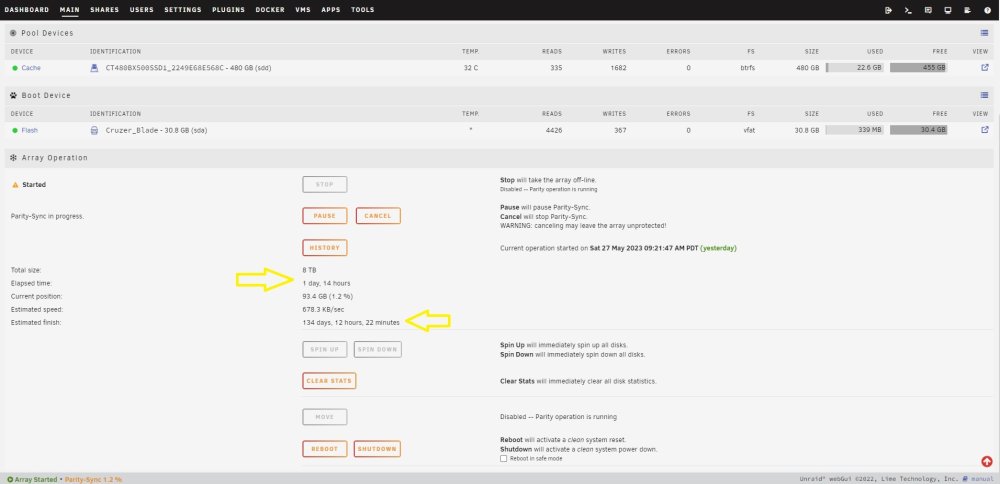Click the Array Started status icon in footer
The width and height of the screenshot is (1000, 484).
tap(10, 479)
